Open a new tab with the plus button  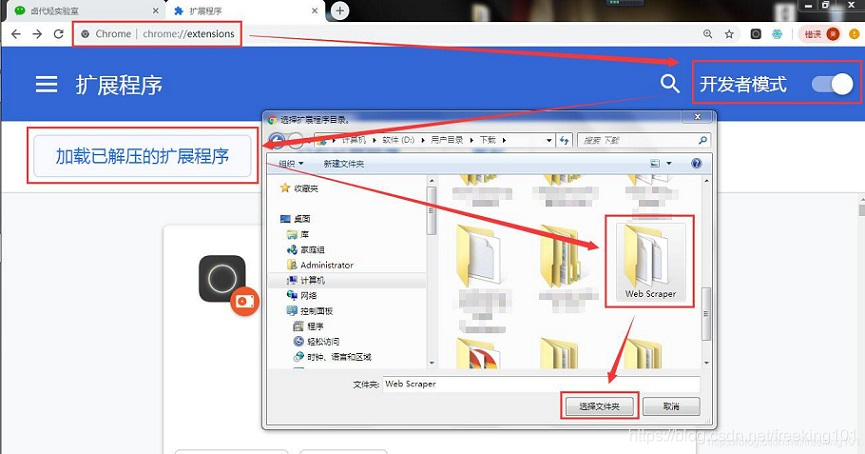coord(340,10)
